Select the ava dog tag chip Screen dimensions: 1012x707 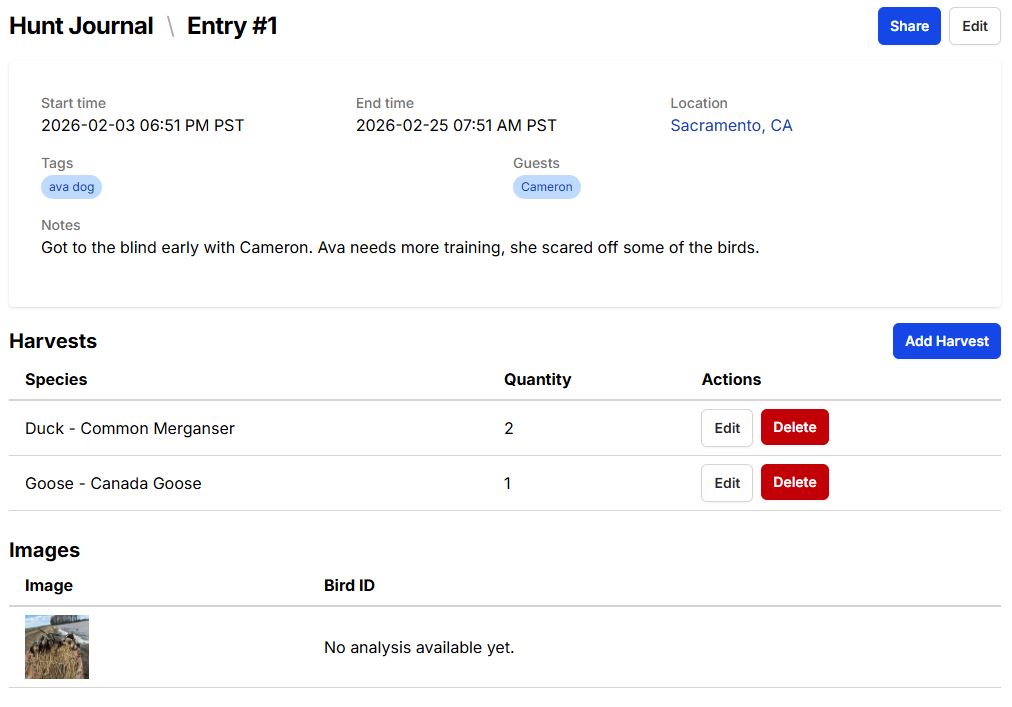click(x=71, y=186)
